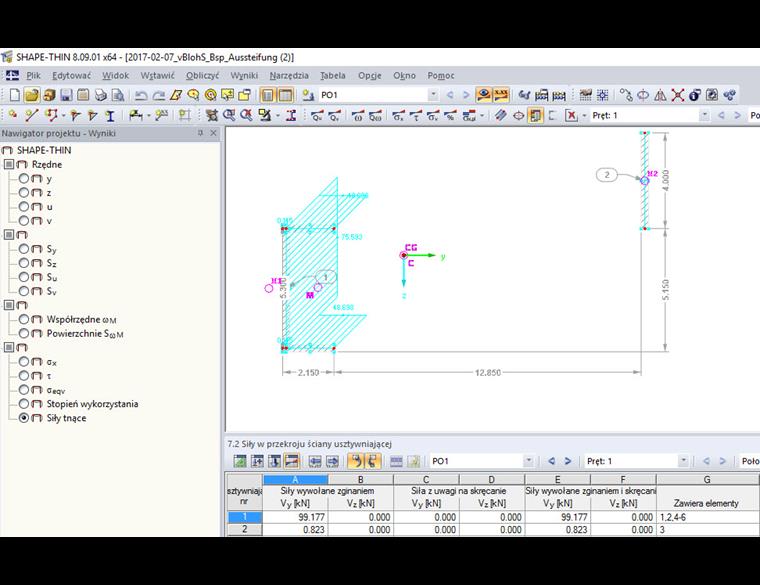The height and width of the screenshot is (585, 760).
Task: Open the PO1 load case dropdown in top toolbar
Action: pos(433,95)
